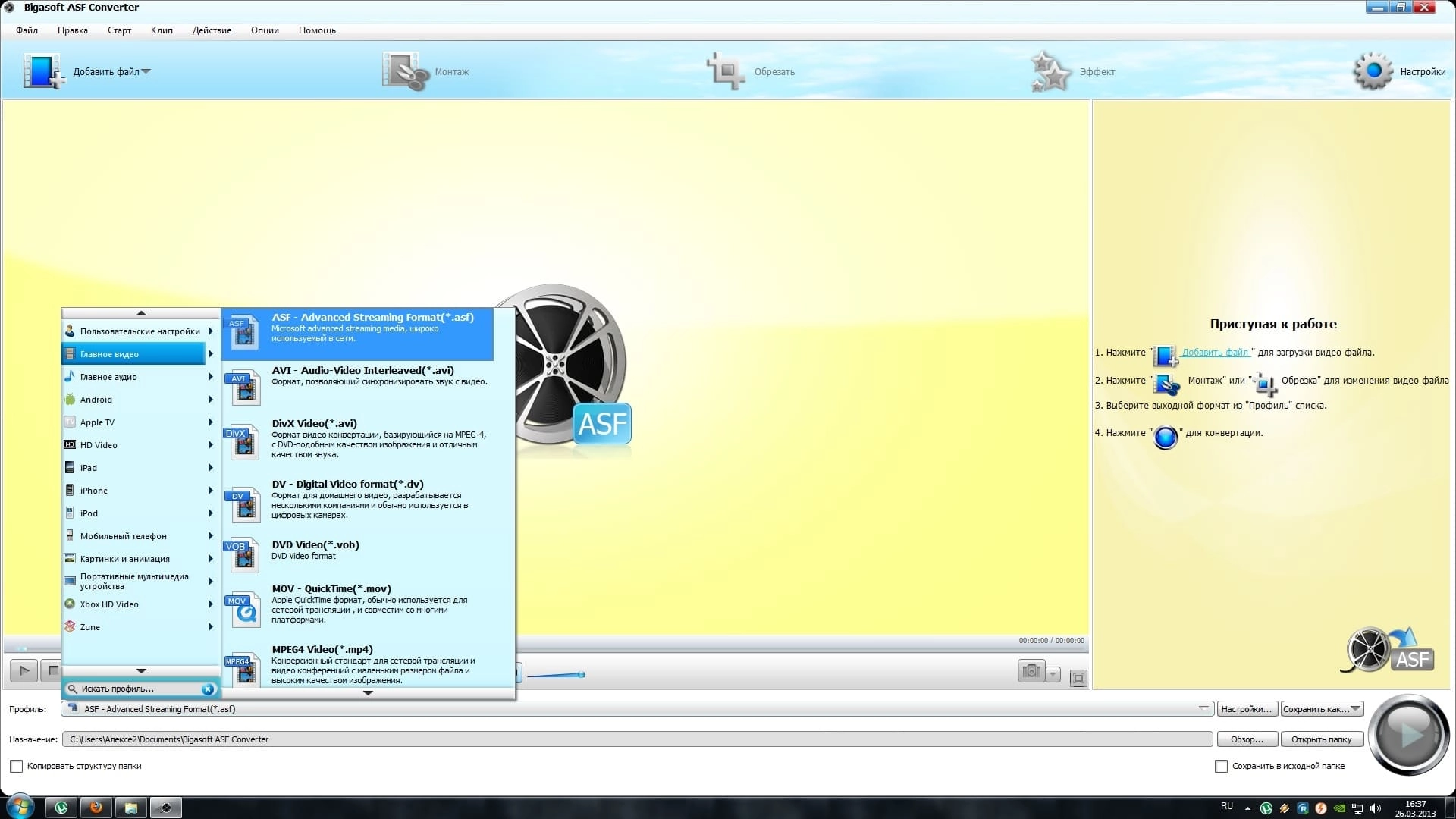Open the Старт menu
Viewport: 1456px width, 819px height.
119,30
